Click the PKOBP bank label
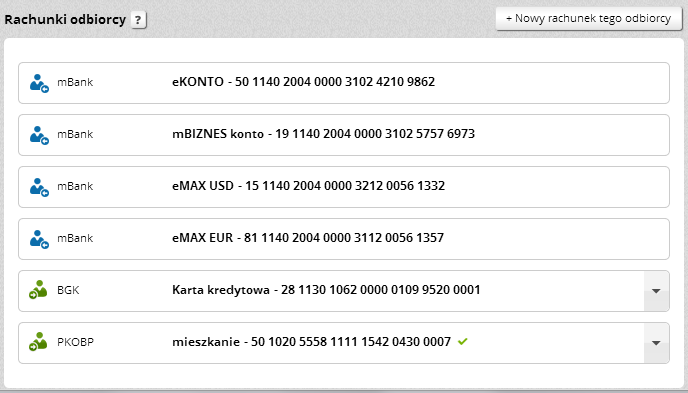 click(x=75, y=342)
